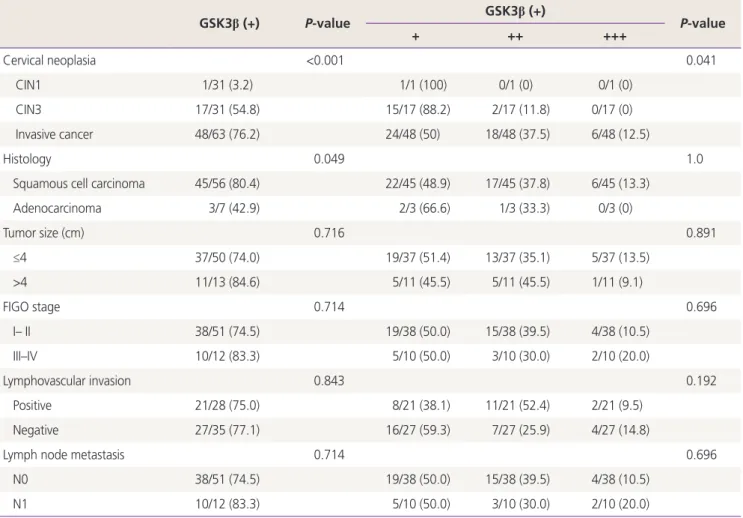Click the 45/56 (80.4) cell

(227, 184)
